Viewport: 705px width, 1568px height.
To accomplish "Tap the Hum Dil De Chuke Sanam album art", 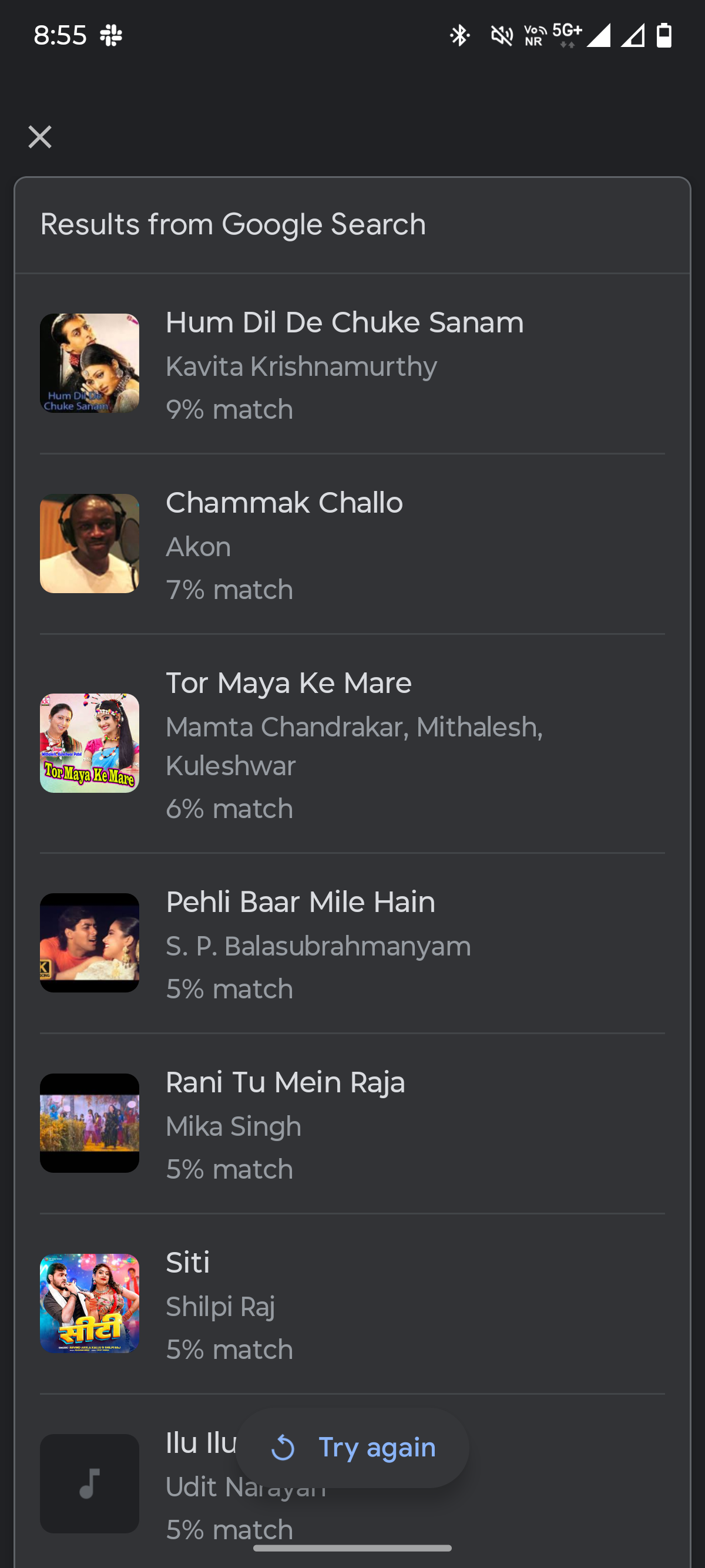I will pos(89,364).
